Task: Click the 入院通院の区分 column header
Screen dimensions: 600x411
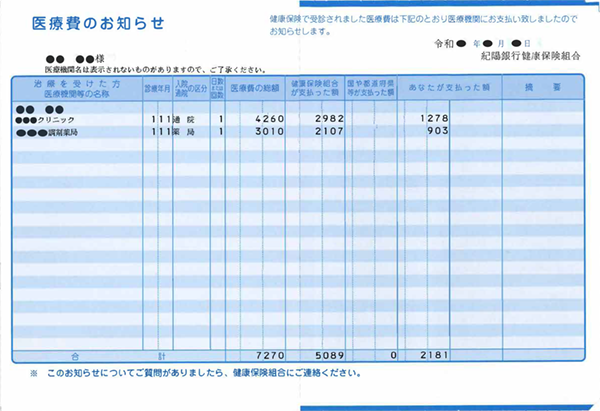Action: coord(191,88)
